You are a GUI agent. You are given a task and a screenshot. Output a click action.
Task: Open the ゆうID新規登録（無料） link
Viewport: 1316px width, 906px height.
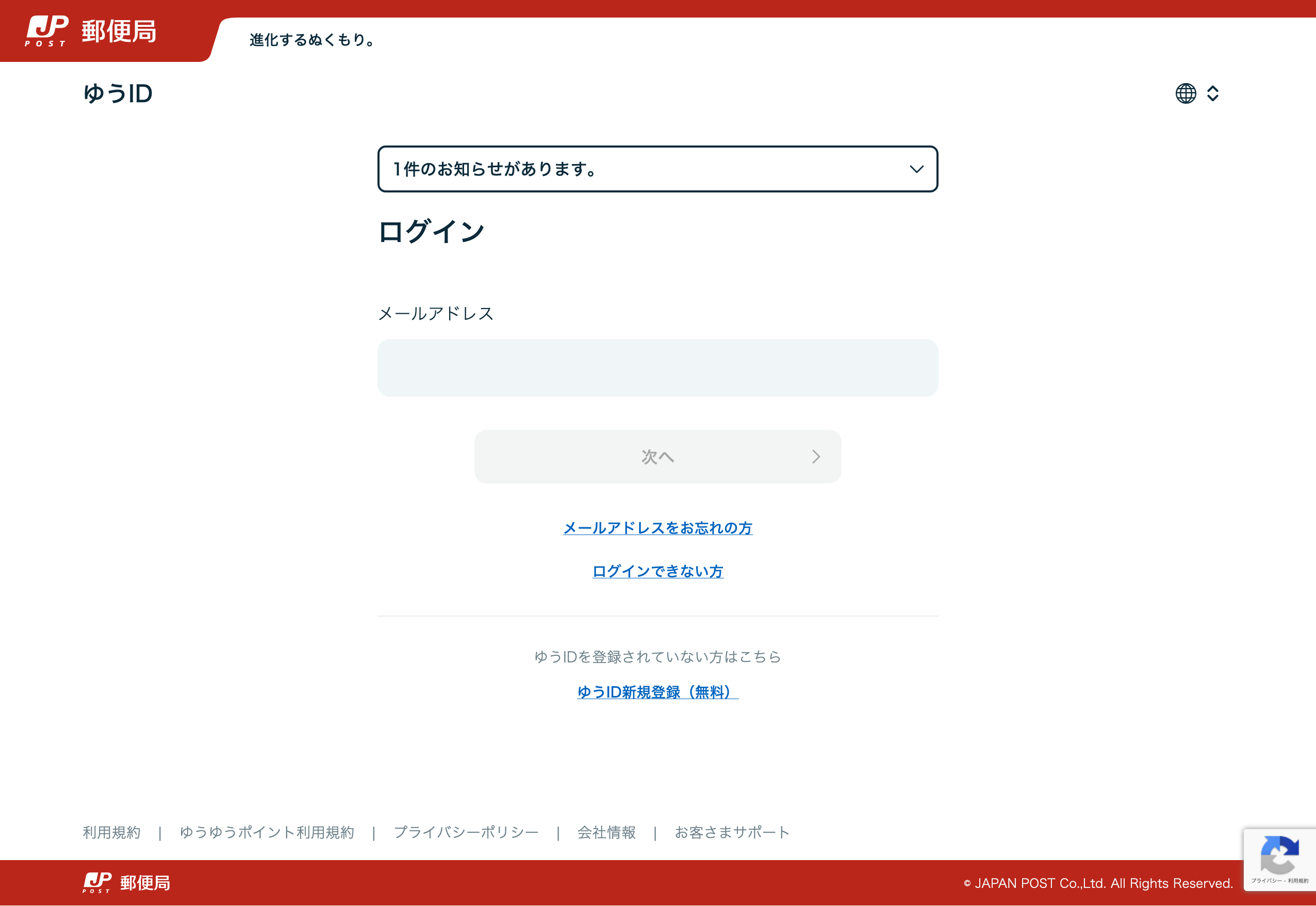pos(657,692)
